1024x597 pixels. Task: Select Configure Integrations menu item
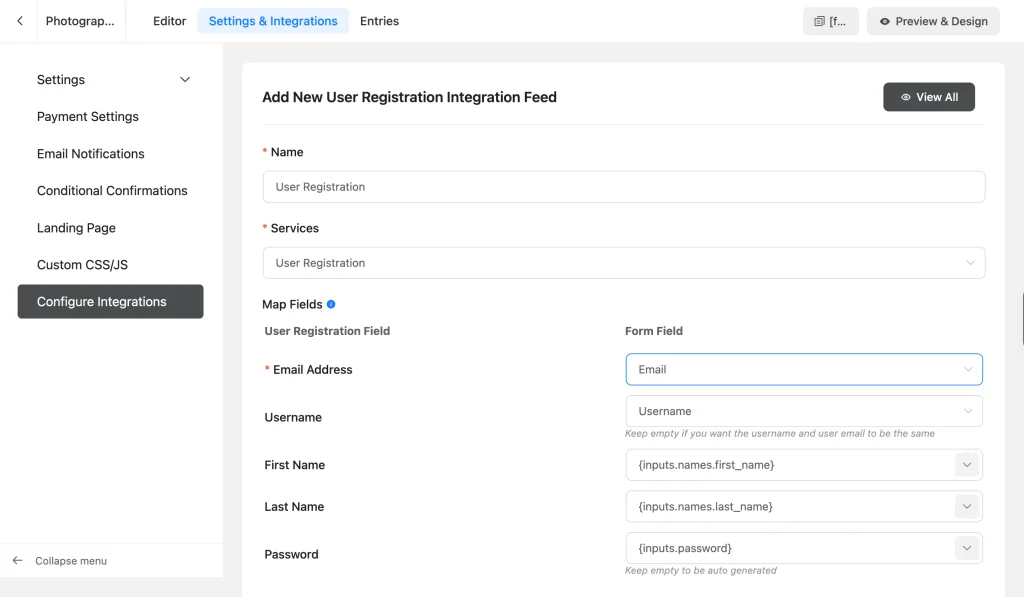pyautogui.click(x=110, y=302)
